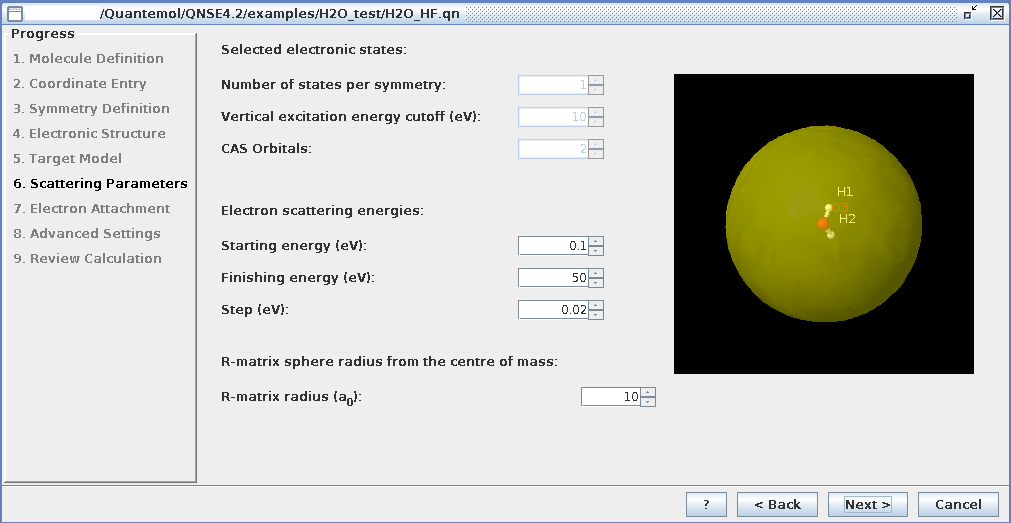Decrease R-matrix radius with down arrow

point(648,402)
